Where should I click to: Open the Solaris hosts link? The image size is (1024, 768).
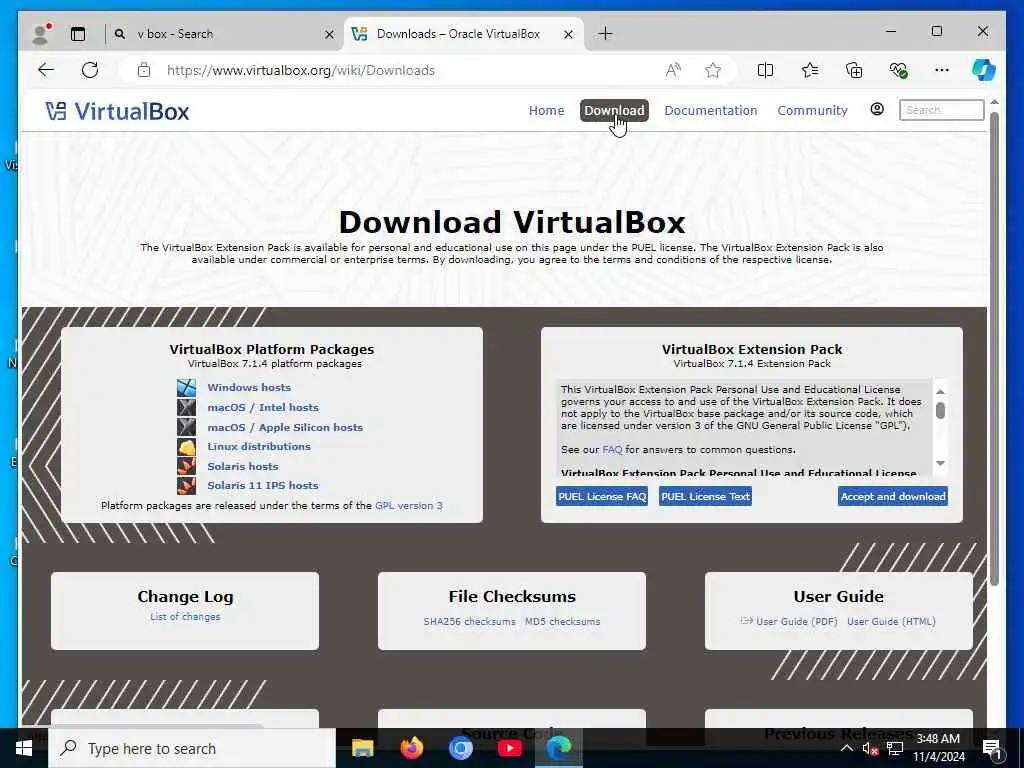(242, 466)
